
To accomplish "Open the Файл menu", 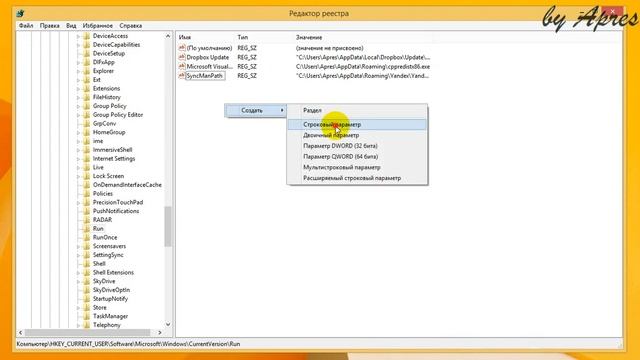I will (x=26, y=25).
